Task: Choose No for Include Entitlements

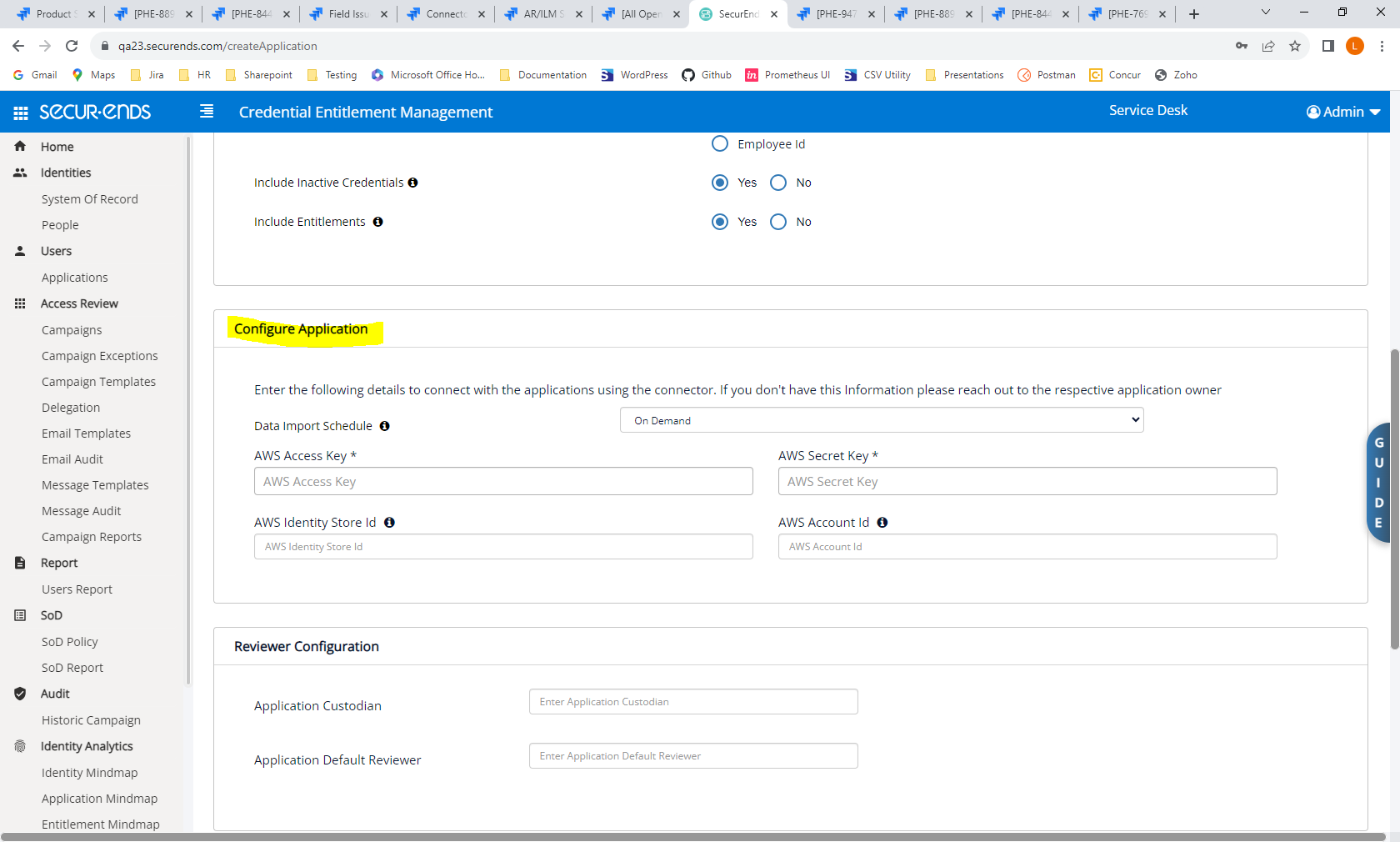Action: click(777, 222)
